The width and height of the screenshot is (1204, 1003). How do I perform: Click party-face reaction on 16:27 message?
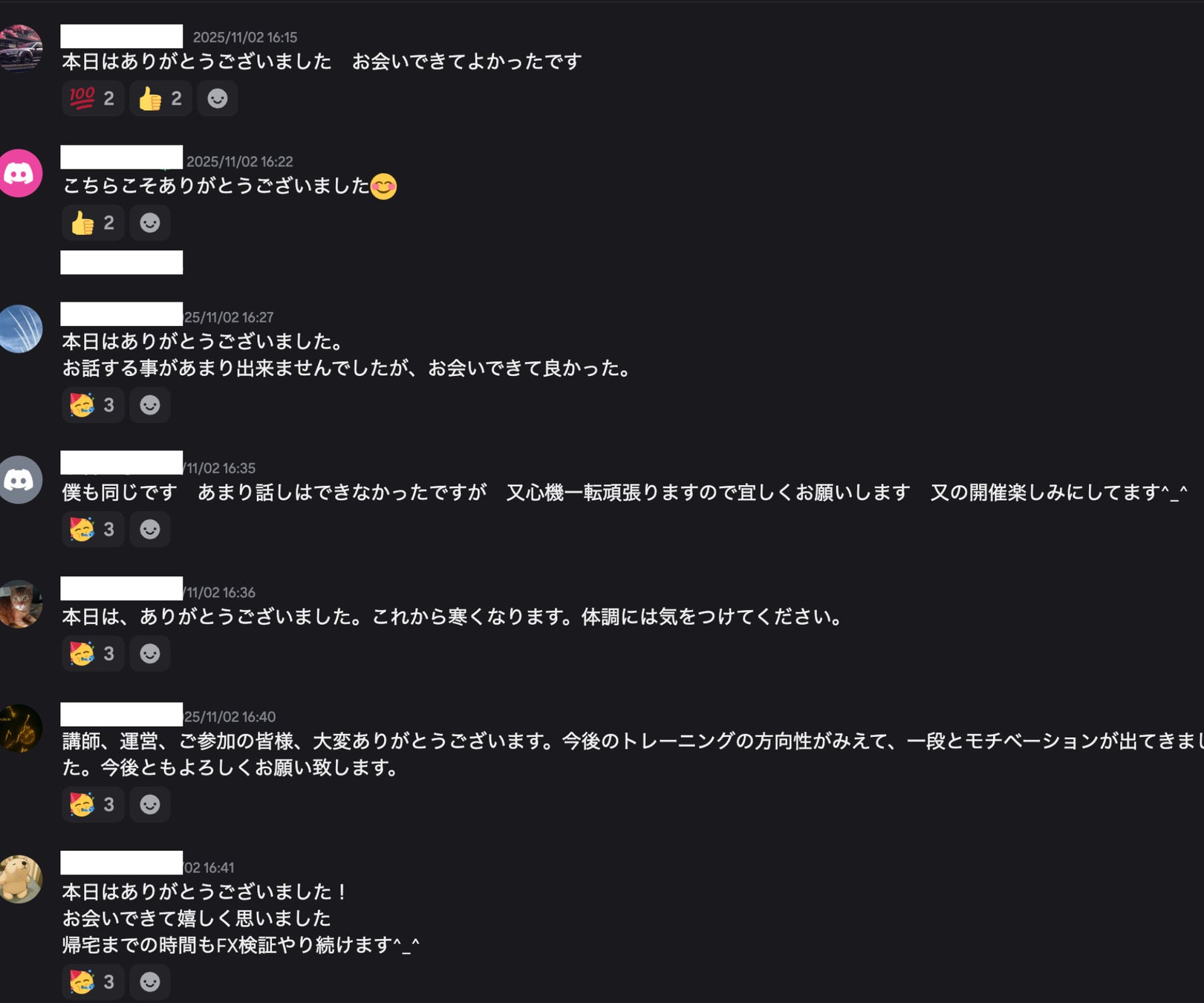(x=93, y=405)
